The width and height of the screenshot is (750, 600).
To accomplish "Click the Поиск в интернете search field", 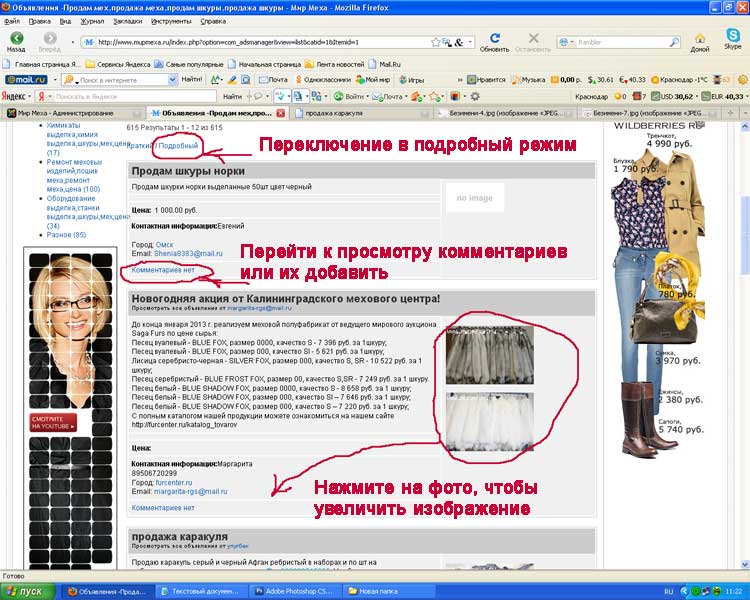I will [x=122, y=80].
